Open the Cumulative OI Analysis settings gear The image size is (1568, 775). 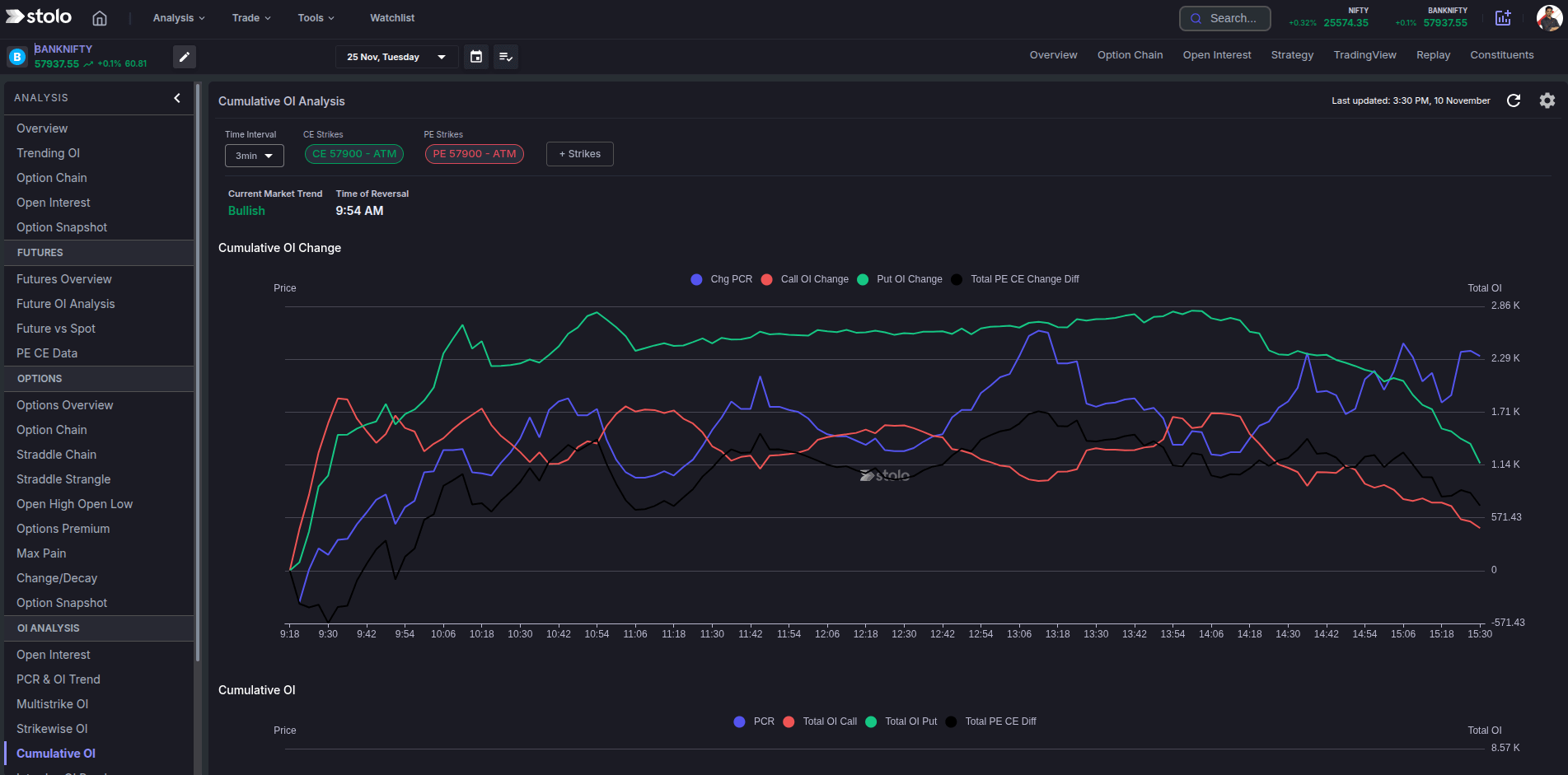coord(1547,100)
